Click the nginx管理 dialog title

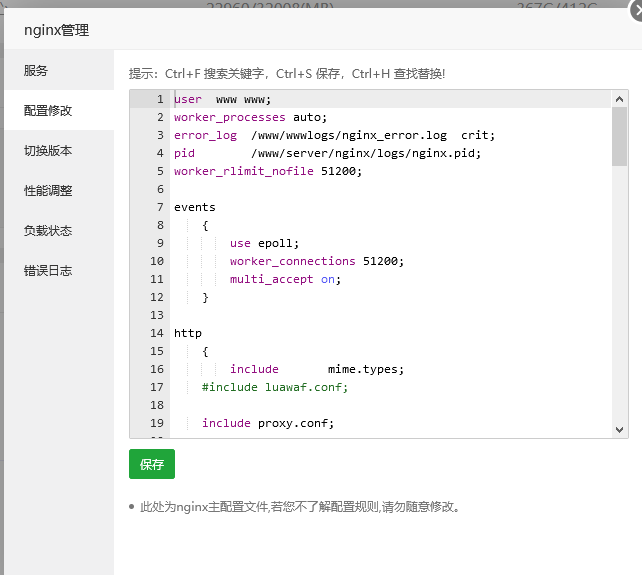57,30
